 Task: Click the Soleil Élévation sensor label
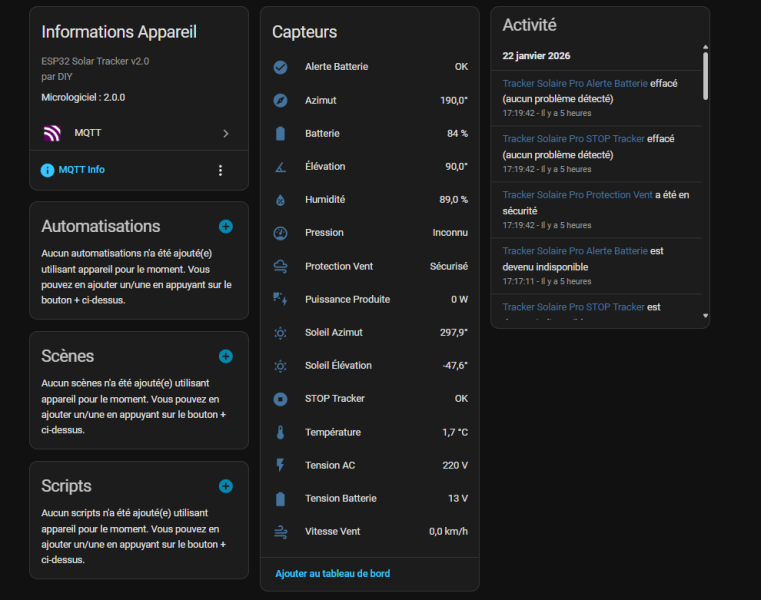tap(338, 366)
